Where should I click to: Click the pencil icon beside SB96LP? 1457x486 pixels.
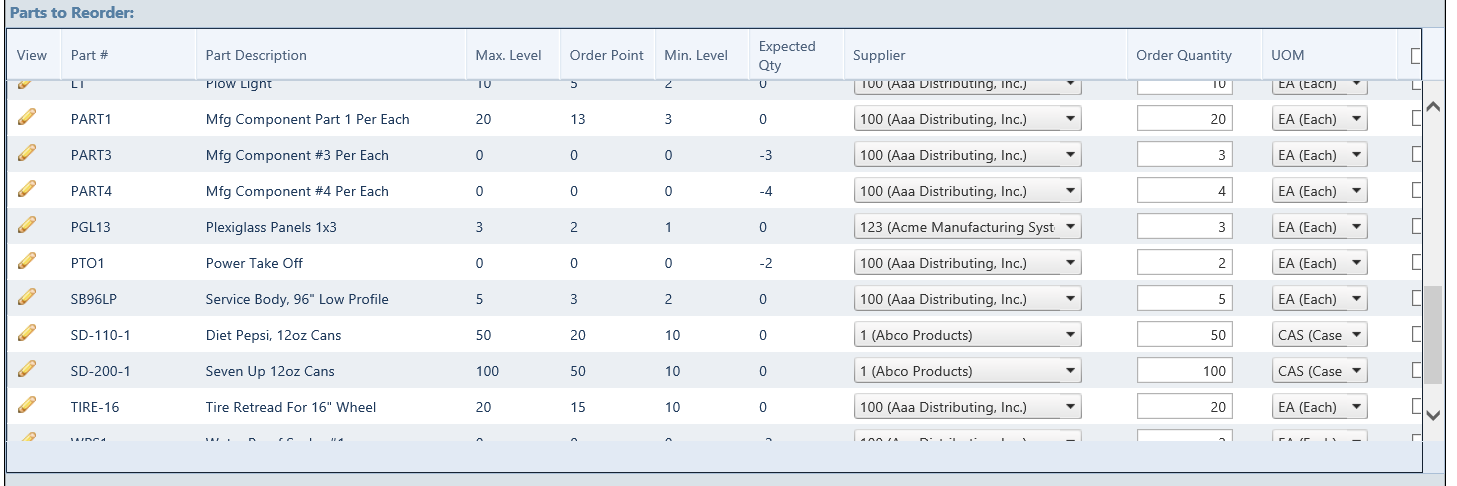[x=28, y=298]
